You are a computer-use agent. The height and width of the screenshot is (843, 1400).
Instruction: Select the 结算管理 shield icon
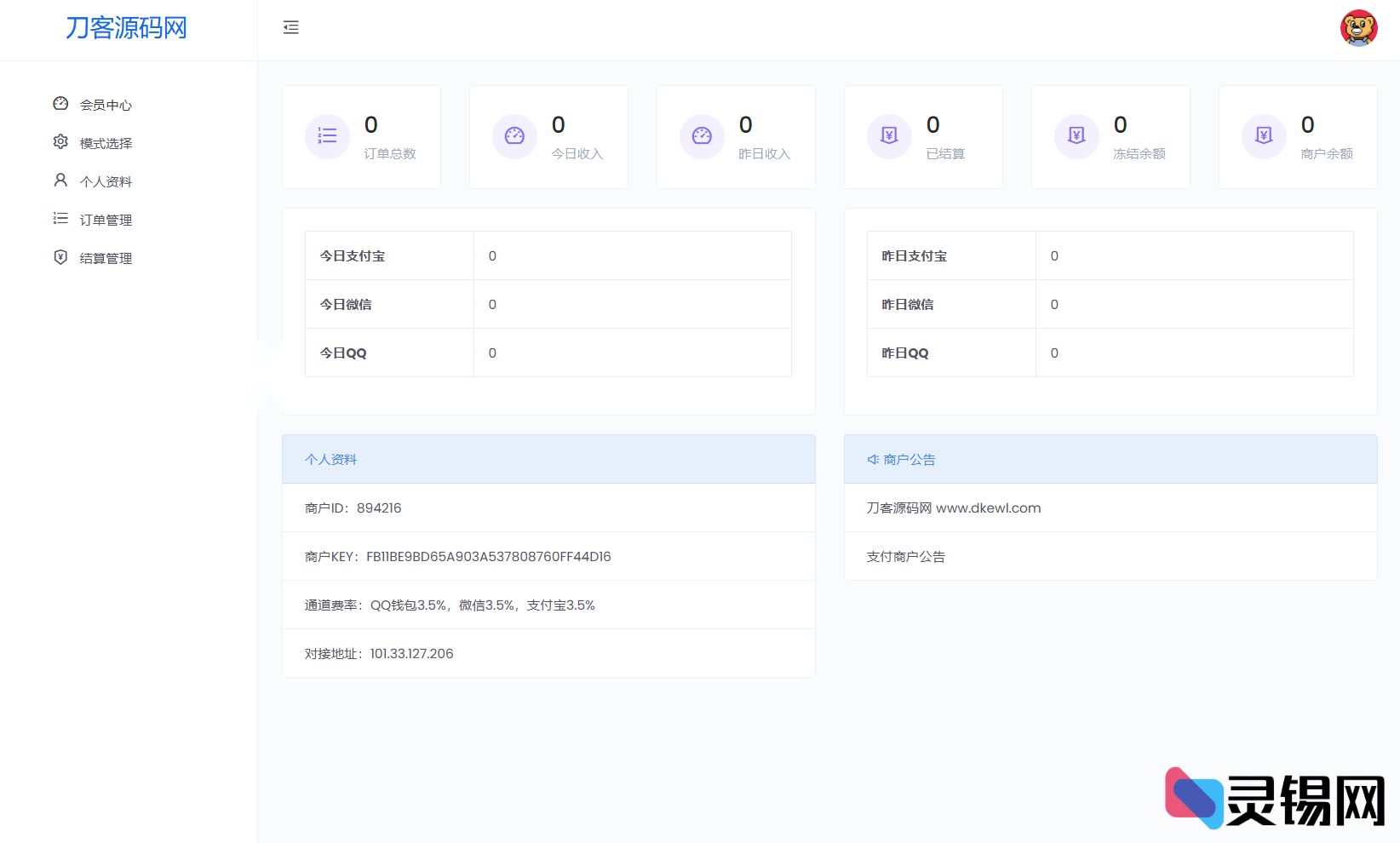(x=60, y=257)
